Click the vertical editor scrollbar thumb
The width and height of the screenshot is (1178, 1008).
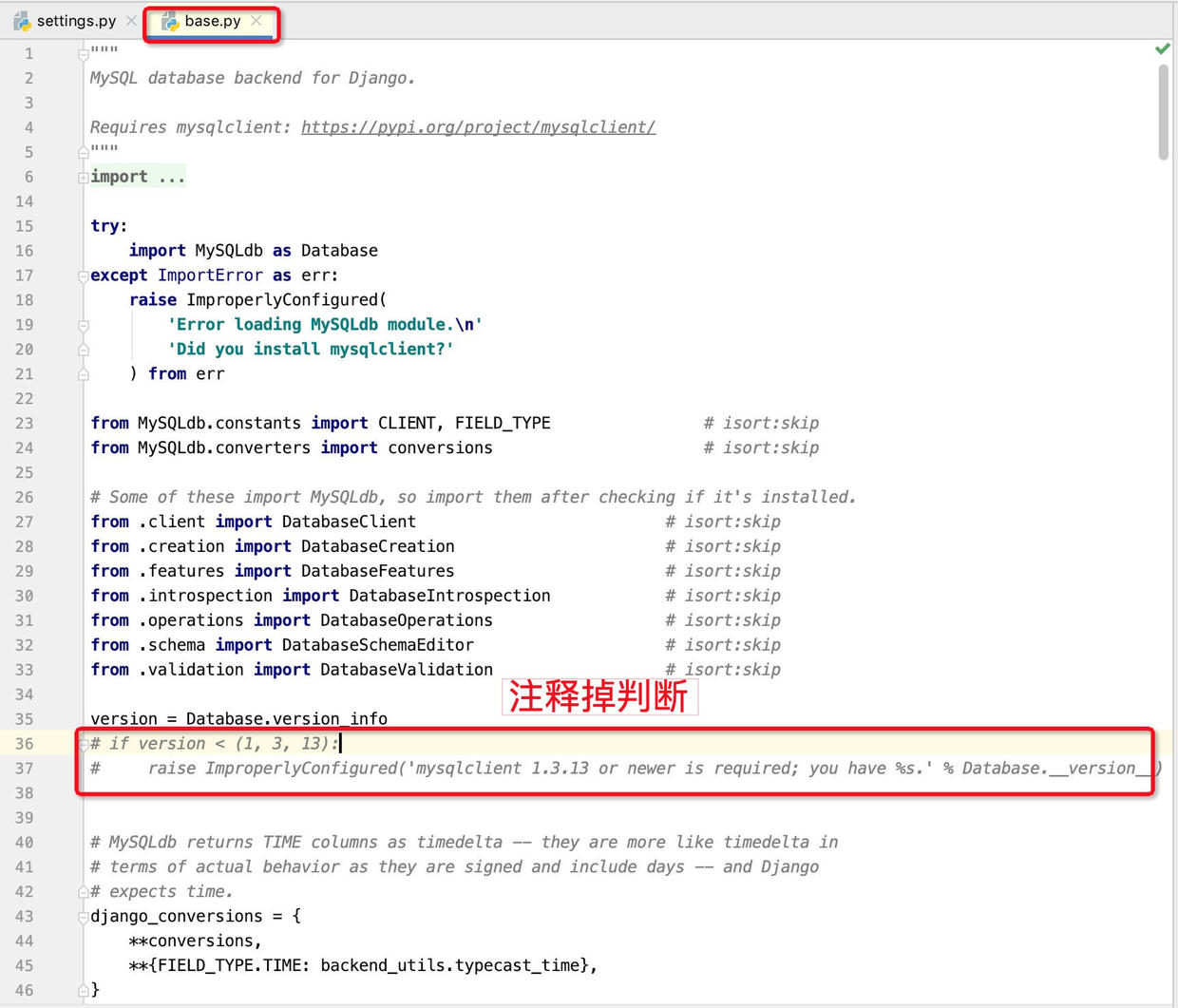(x=1163, y=112)
